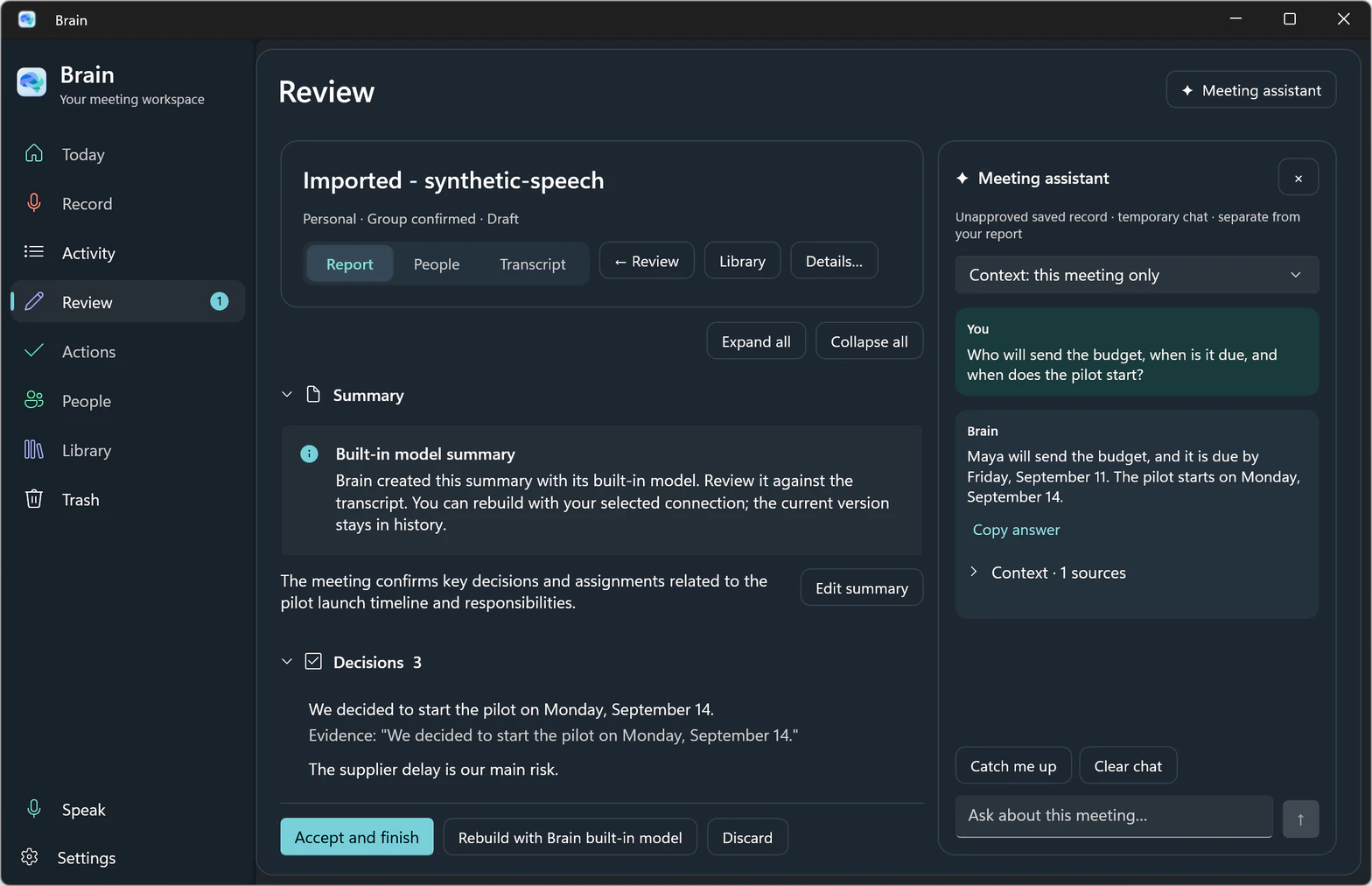The width and height of the screenshot is (1372, 886).
Task: Select the Review pencil icon
Action: coord(34,301)
